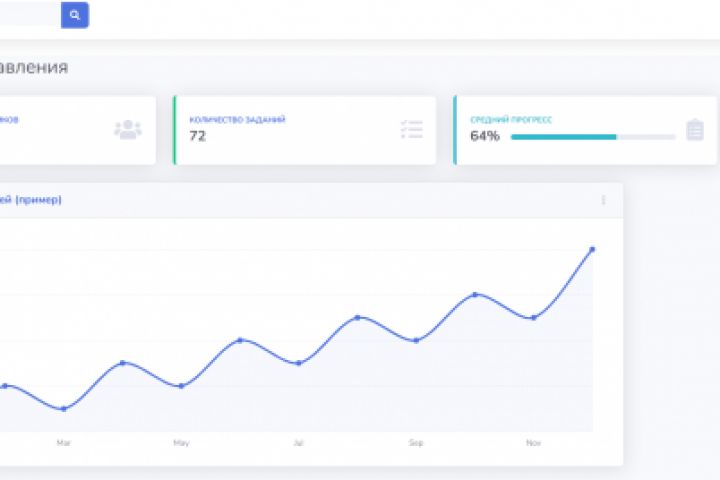Image resolution: width=720 pixels, height=480 pixels.
Task: Open the chart card three-dot menu
Action: (603, 200)
